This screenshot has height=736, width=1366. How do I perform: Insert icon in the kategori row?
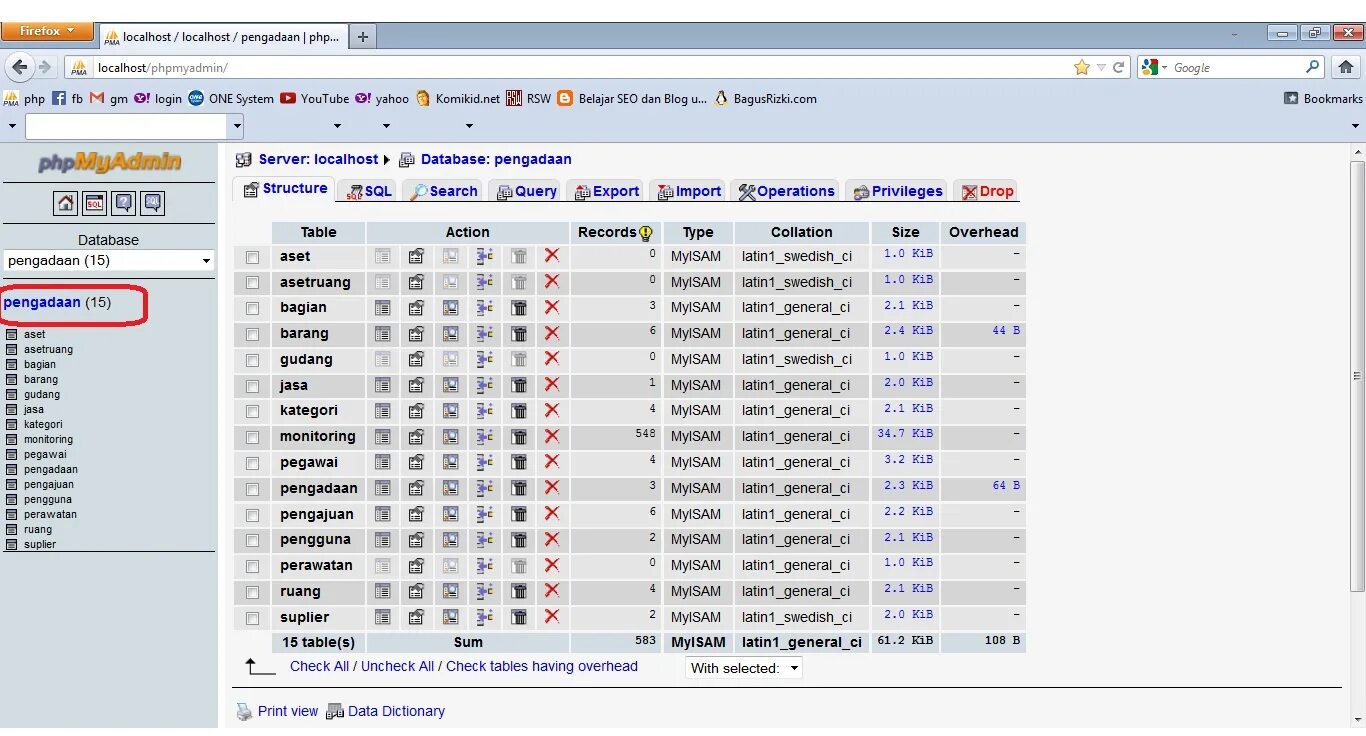(485, 410)
